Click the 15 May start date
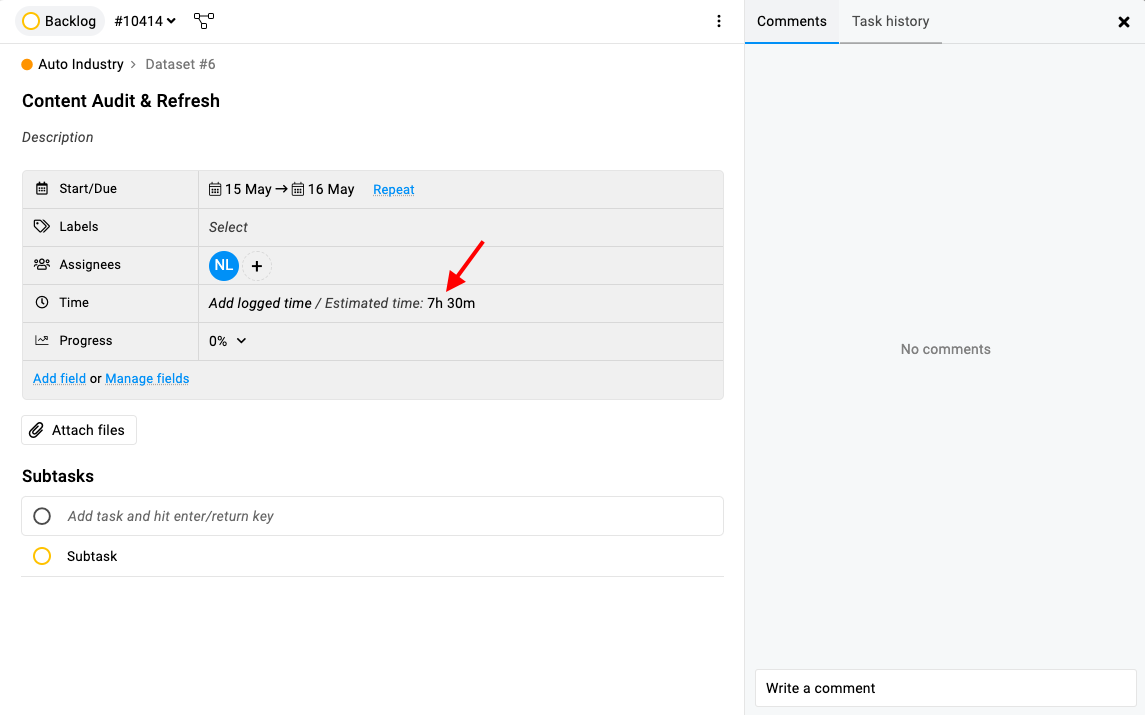 click(248, 190)
